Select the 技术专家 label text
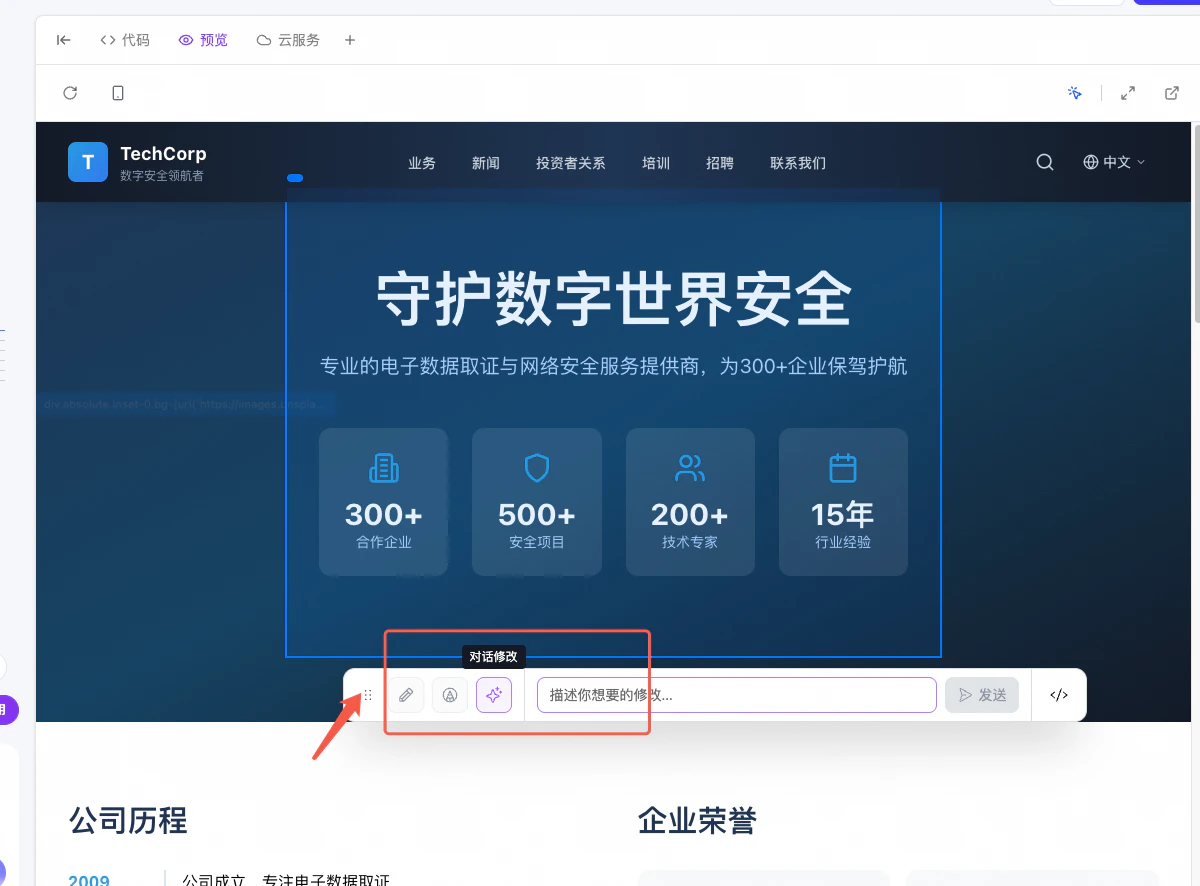Viewport: 1200px width, 886px height. point(690,542)
